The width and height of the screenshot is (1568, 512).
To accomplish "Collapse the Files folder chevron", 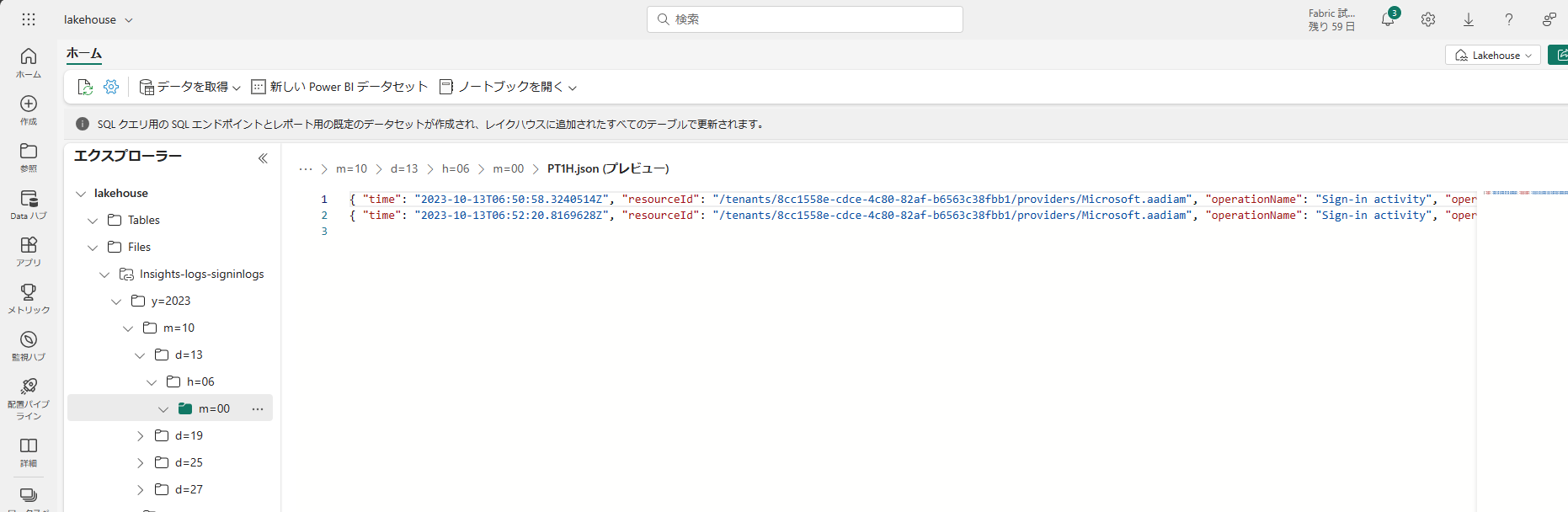I will [x=93, y=248].
